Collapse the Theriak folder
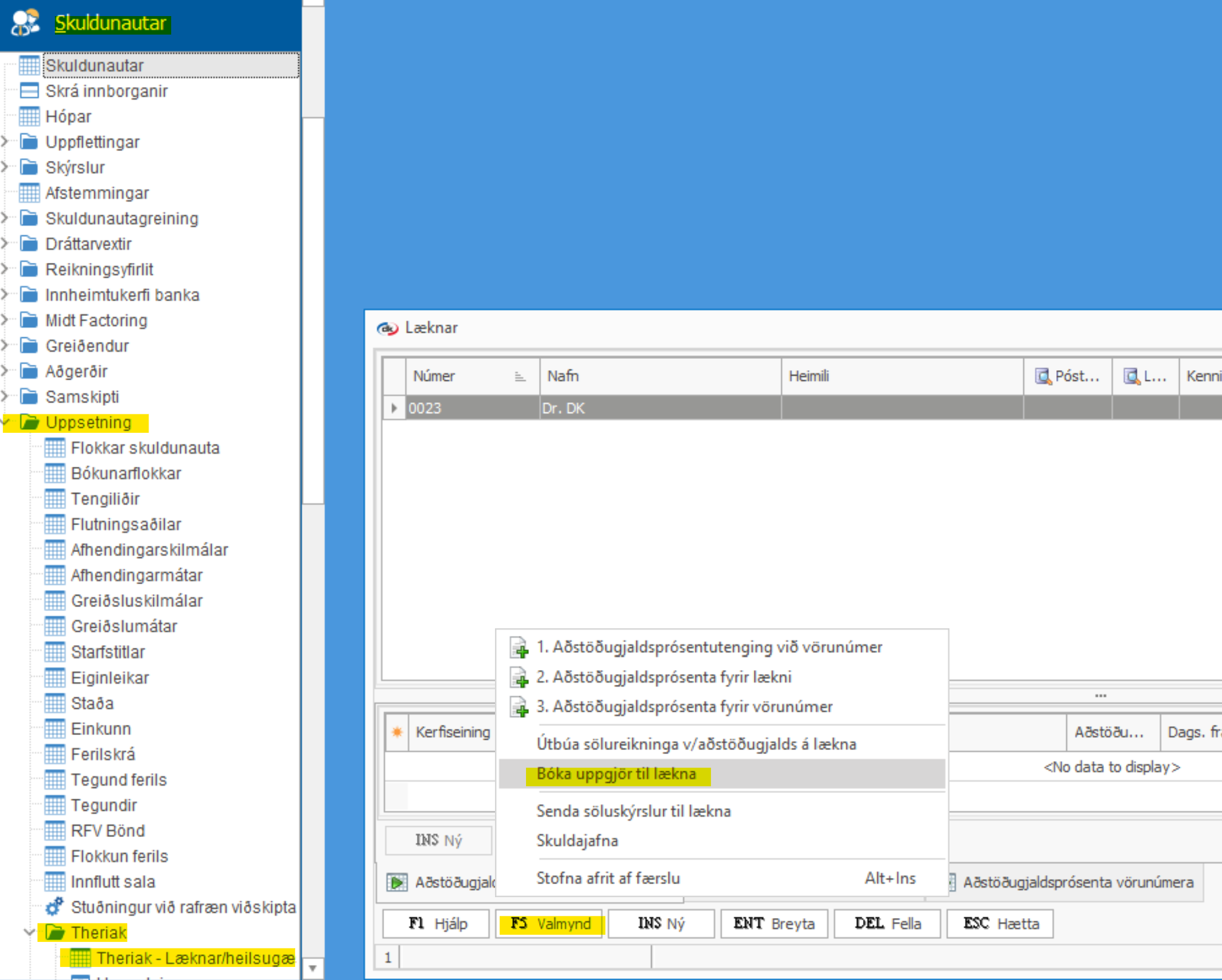The width and height of the screenshot is (1222, 980). pos(29,932)
